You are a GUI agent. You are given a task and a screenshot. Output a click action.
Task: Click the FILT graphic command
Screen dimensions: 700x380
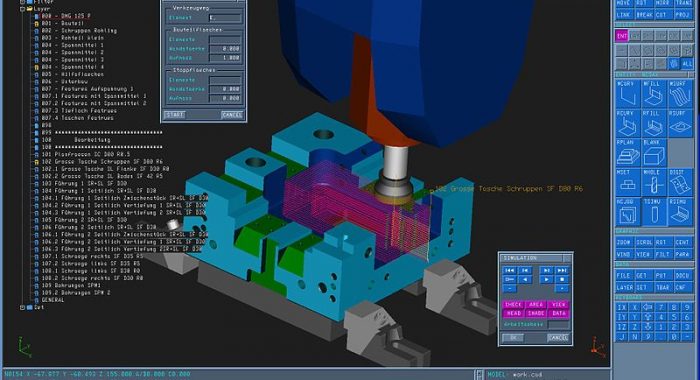coord(663,254)
